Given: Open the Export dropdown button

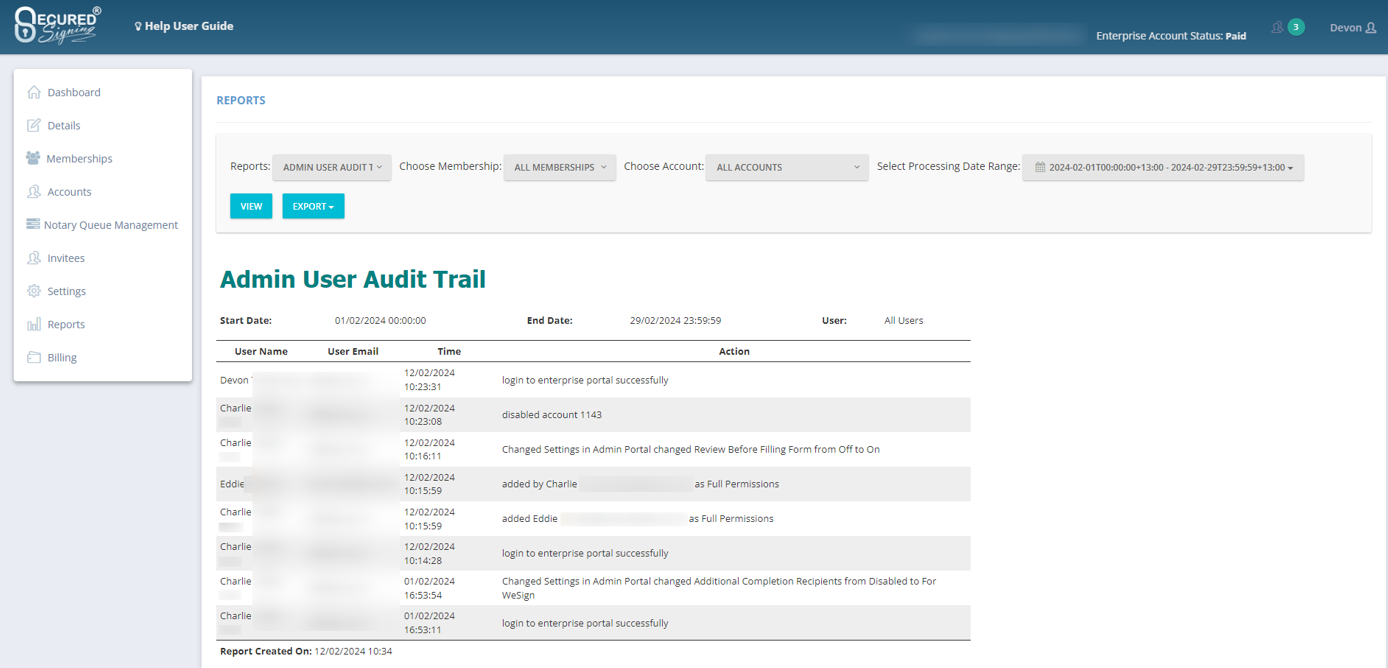Looking at the screenshot, I should point(313,206).
